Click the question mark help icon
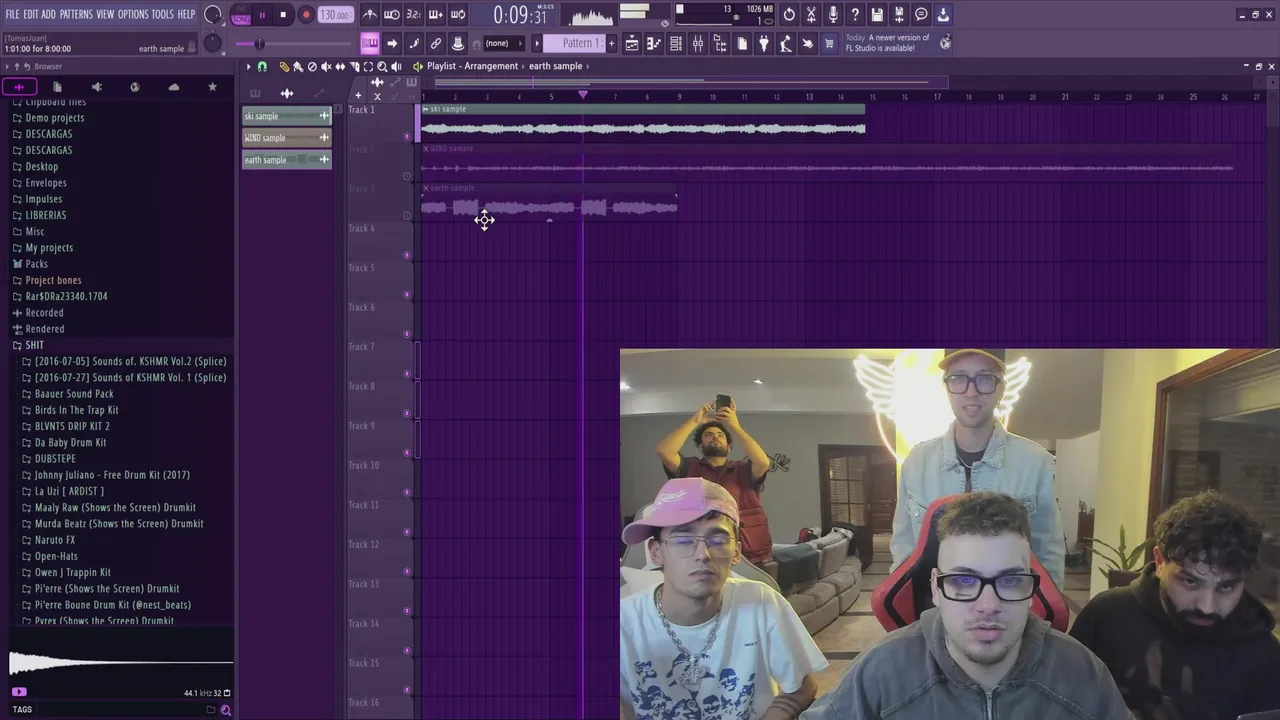This screenshot has height=720, width=1280. pos(855,15)
